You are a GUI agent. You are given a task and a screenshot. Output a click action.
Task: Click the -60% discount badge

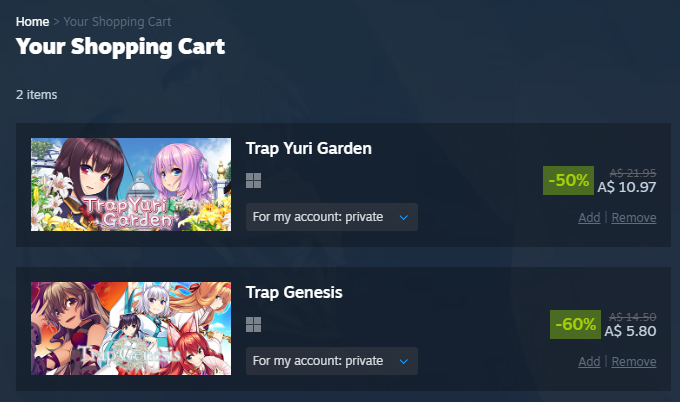[575, 324]
